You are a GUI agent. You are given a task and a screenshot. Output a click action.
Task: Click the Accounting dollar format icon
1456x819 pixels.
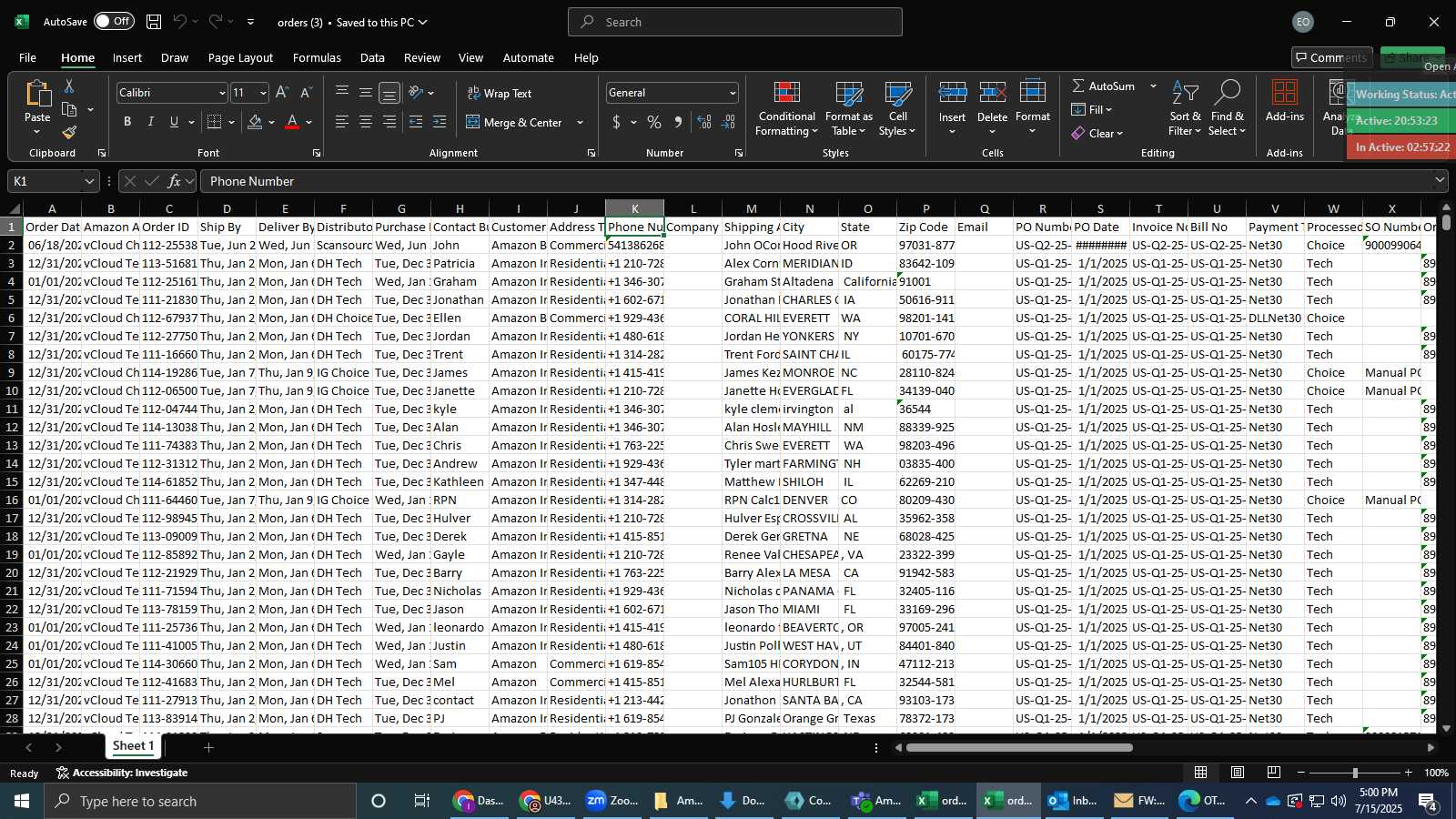click(x=617, y=122)
